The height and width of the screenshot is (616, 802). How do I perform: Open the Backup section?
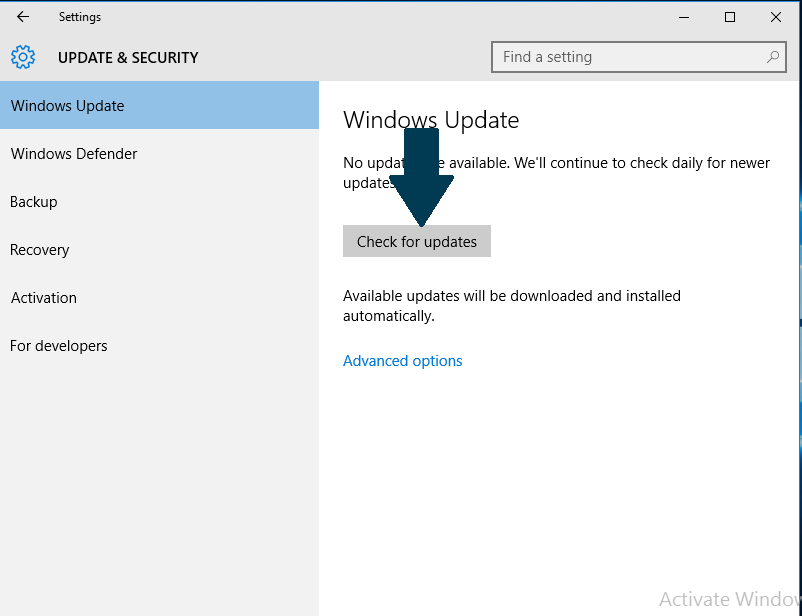click(159, 202)
